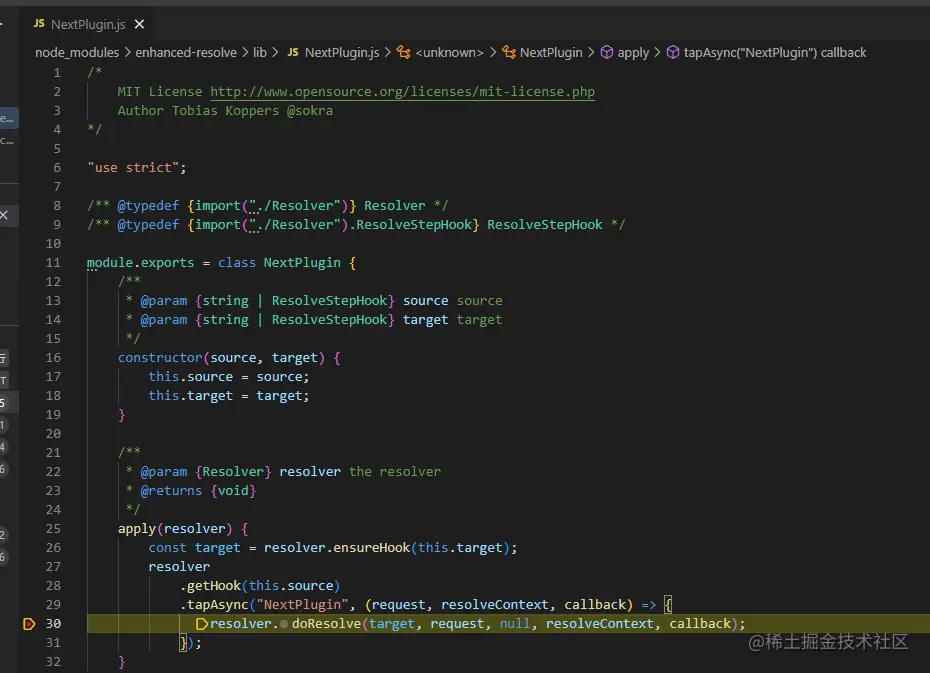This screenshot has height=673, width=930.
Task: Click the @returns {void} annotation on line 23
Action: click(198, 491)
